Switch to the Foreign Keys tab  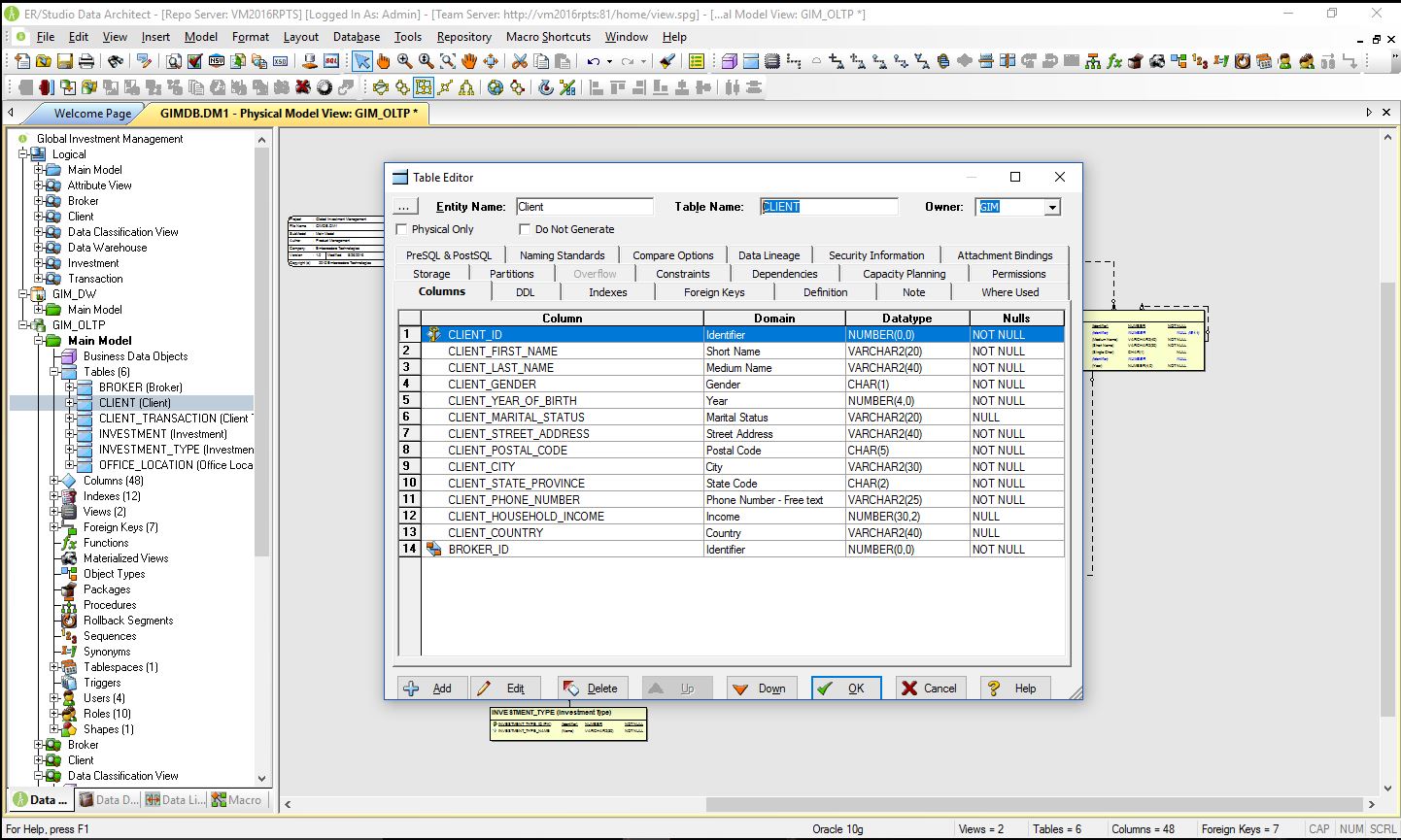(x=714, y=291)
